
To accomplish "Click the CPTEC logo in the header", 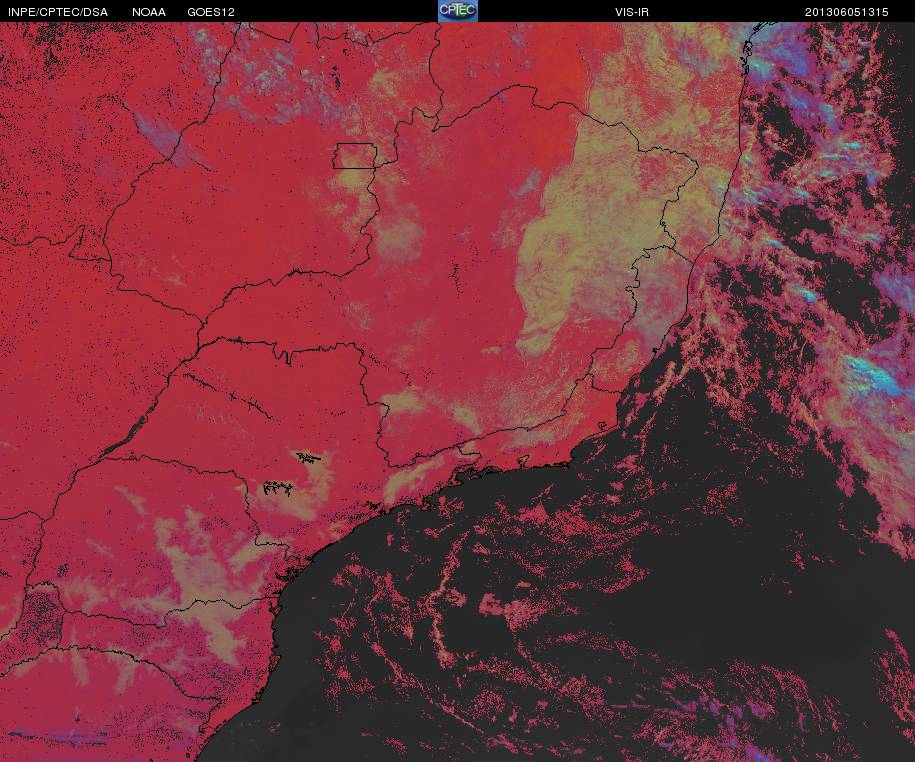I will (x=458, y=11).
